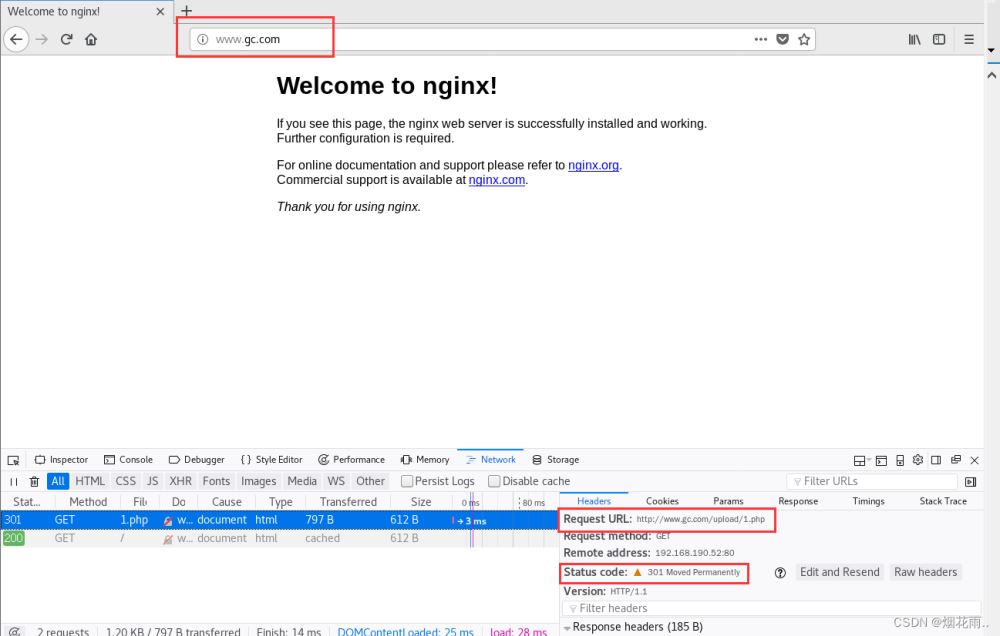
Task: Sort by the Method column header
Action: [88, 502]
